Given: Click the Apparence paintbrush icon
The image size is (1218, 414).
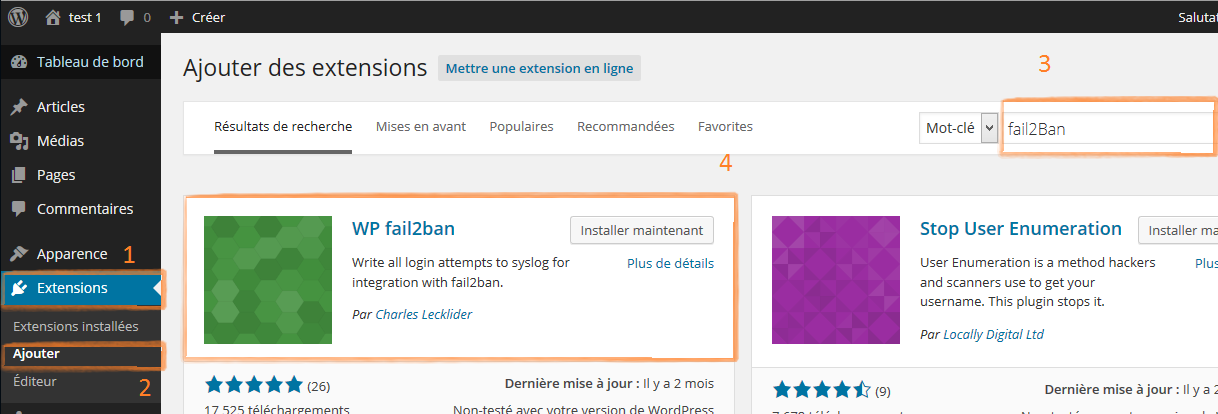Looking at the screenshot, I should click(x=19, y=253).
